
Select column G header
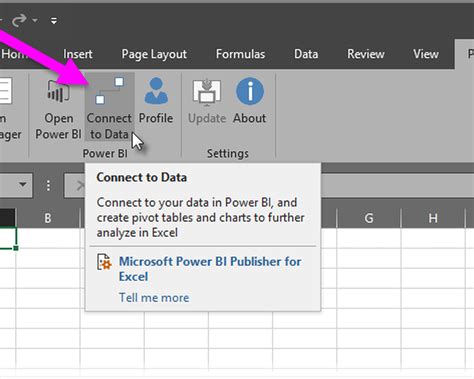369,218
